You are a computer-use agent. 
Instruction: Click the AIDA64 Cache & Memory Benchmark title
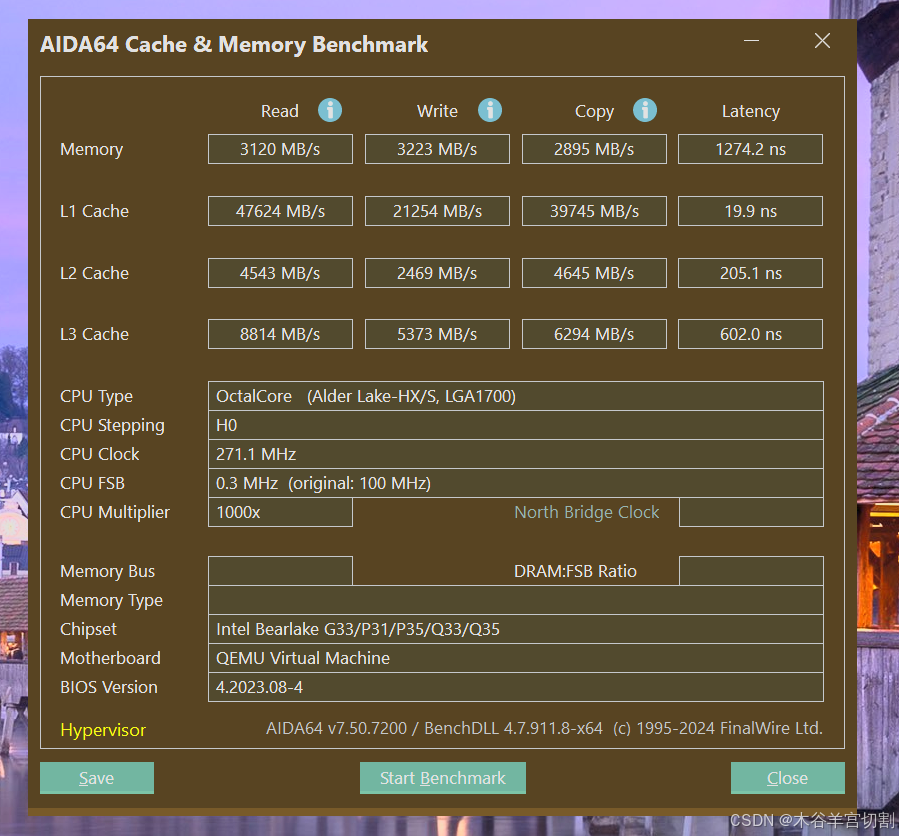pyautogui.click(x=234, y=45)
